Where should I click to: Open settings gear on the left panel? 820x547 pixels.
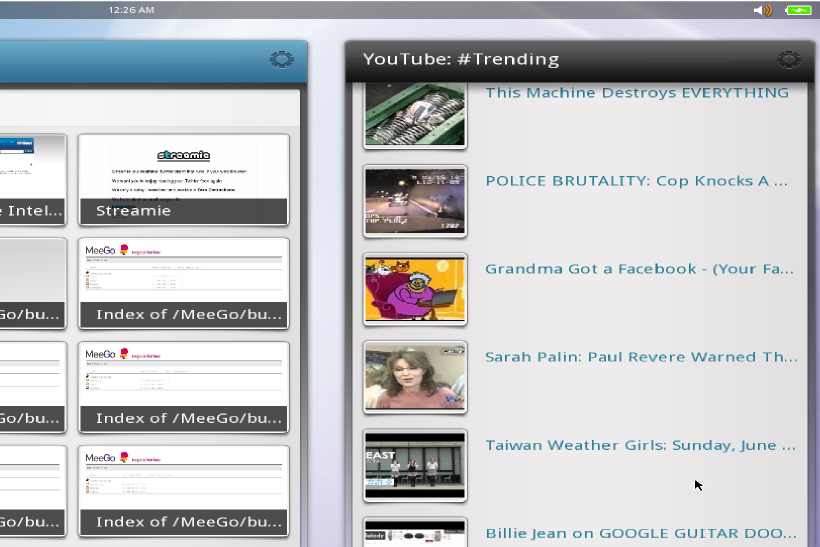point(281,60)
